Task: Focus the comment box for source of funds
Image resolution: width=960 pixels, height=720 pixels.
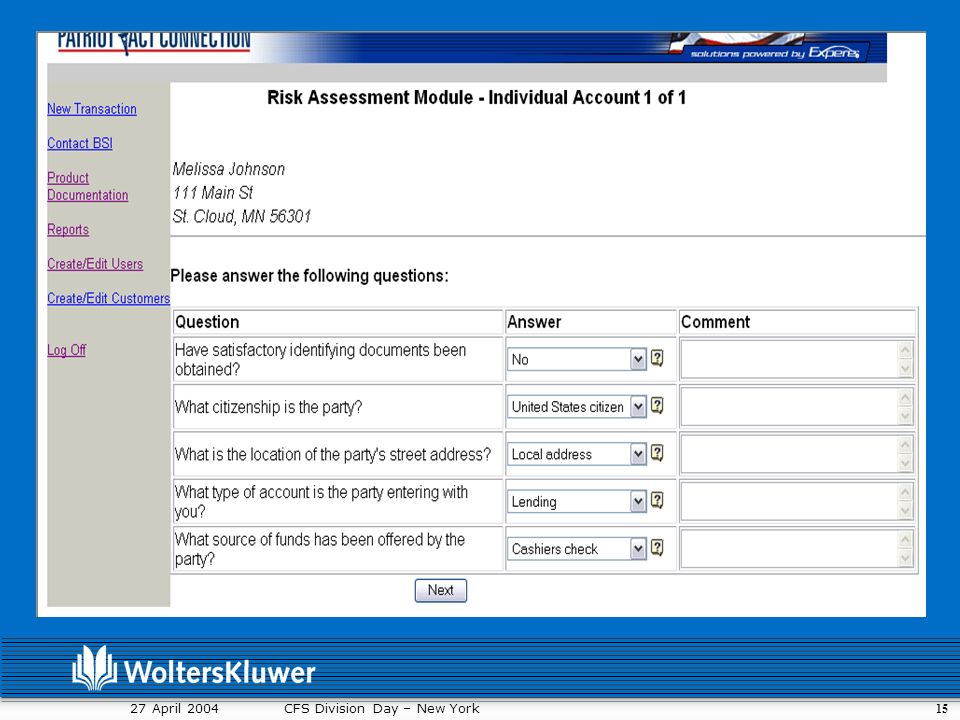Action: (x=797, y=549)
